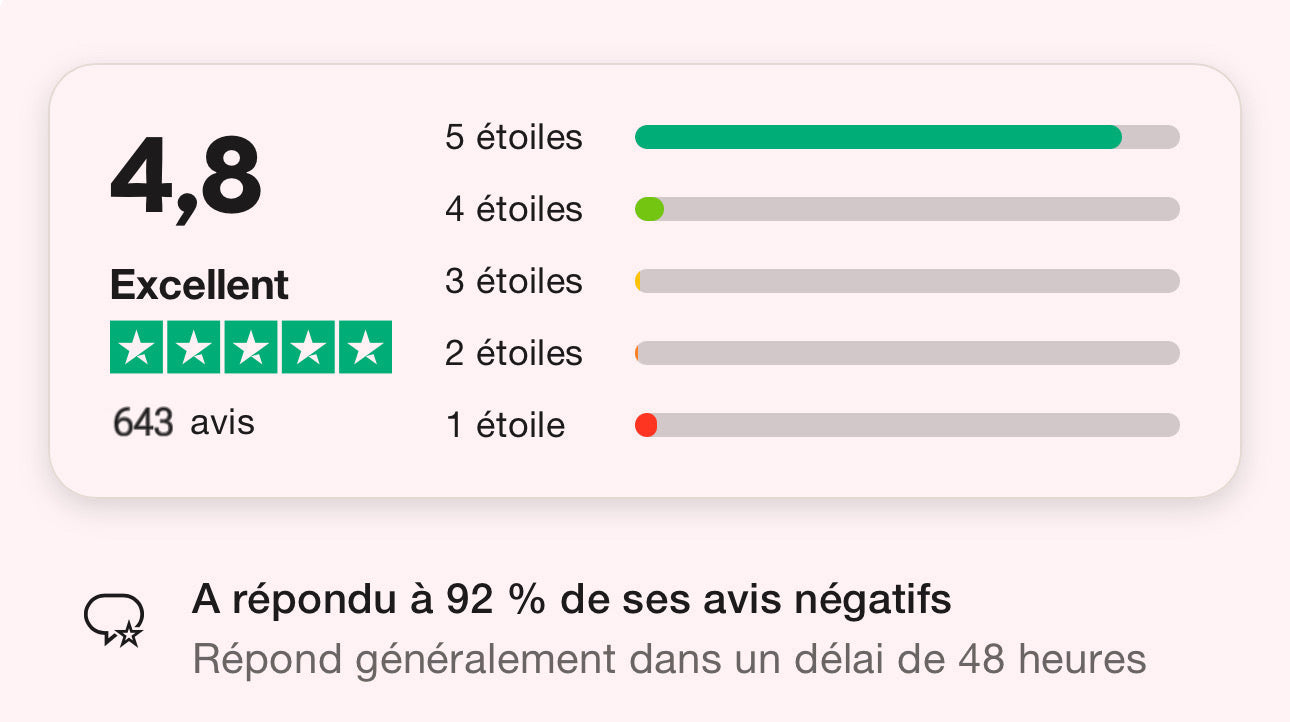This screenshot has width=1290, height=722.
Task: Click the 'A répondu à 92 %' text
Action: pos(571,600)
